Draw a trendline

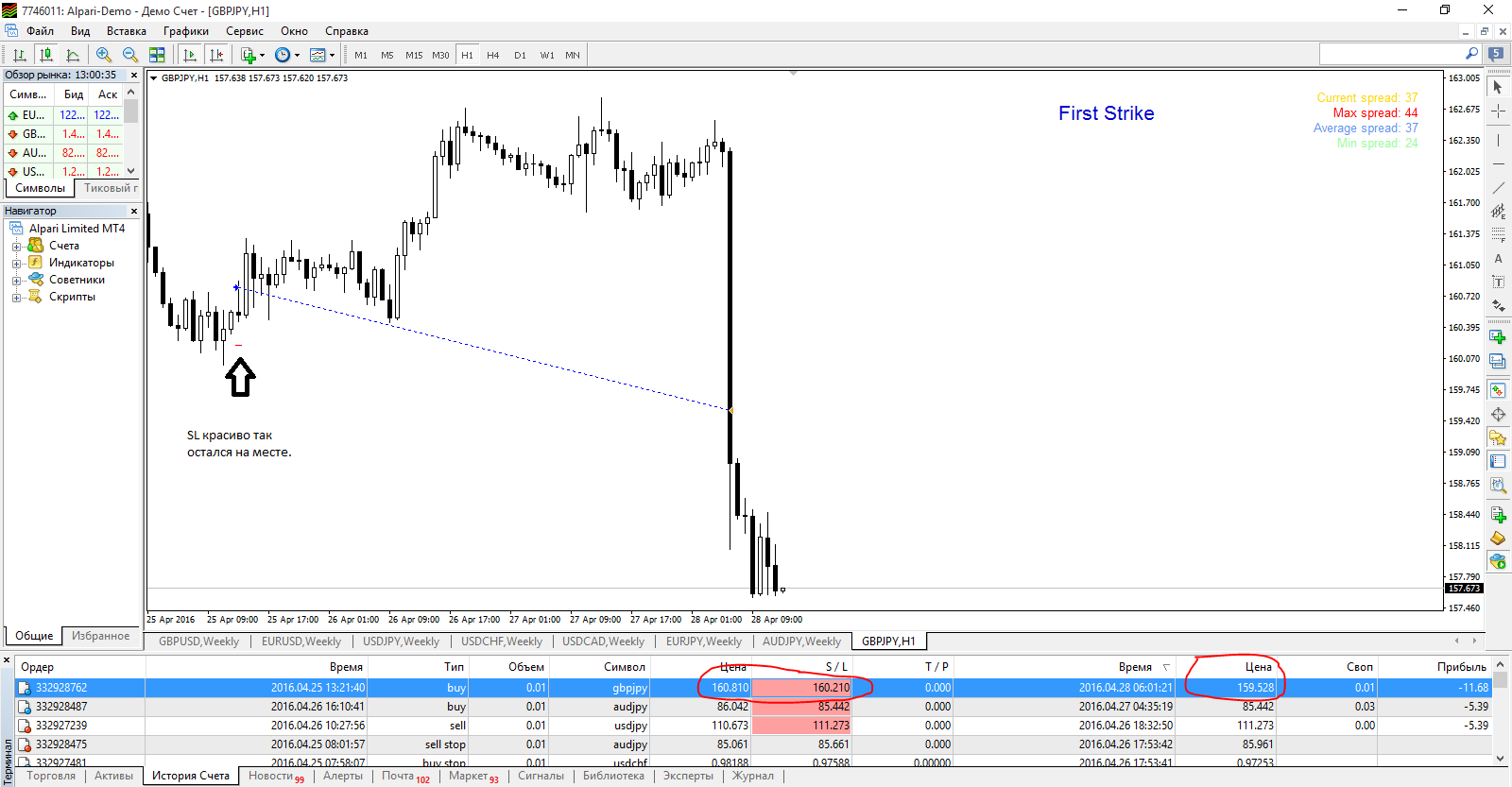[1498, 188]
